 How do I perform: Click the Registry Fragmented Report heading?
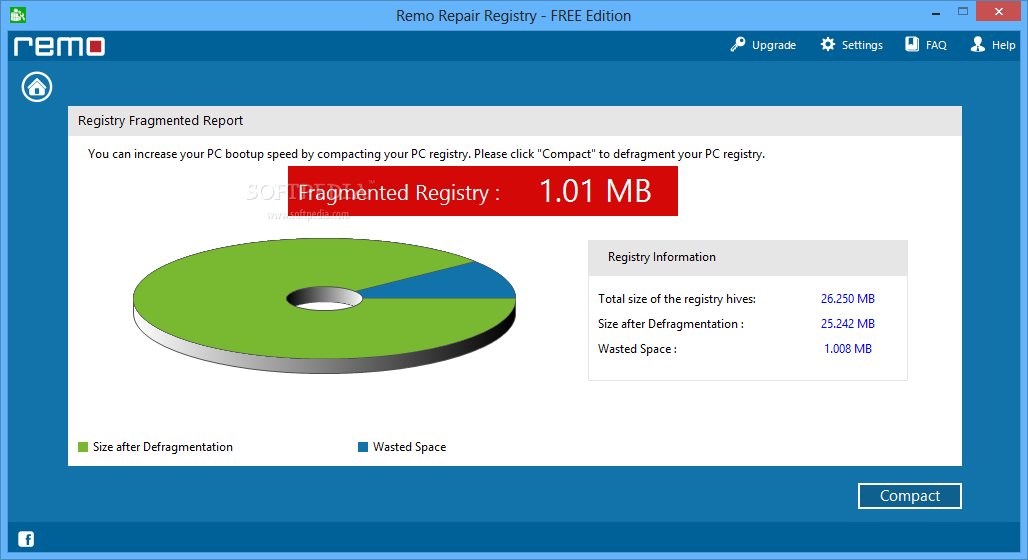click(161, 121)
